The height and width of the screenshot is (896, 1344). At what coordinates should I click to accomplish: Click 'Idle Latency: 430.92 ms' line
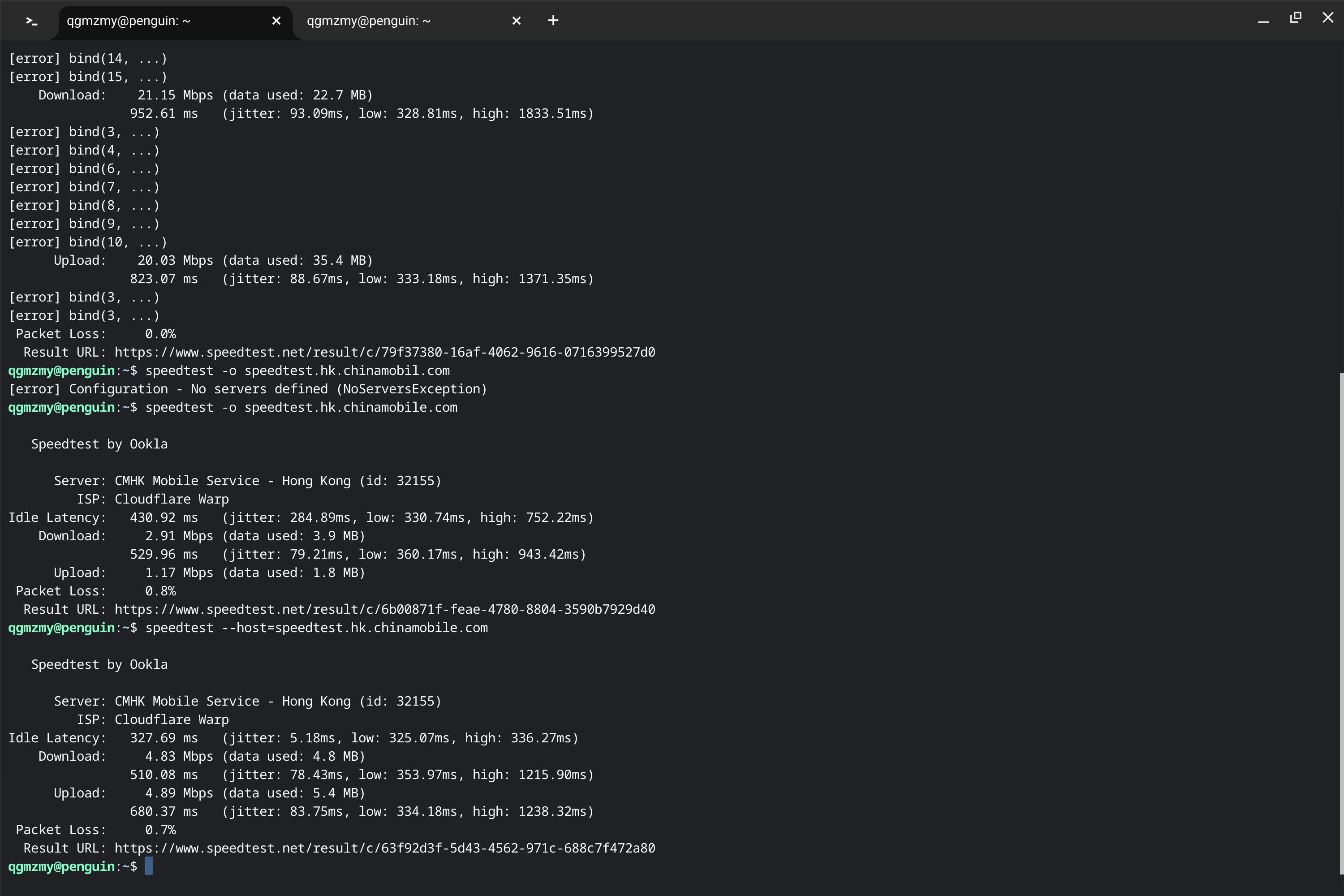click(301, 518)
